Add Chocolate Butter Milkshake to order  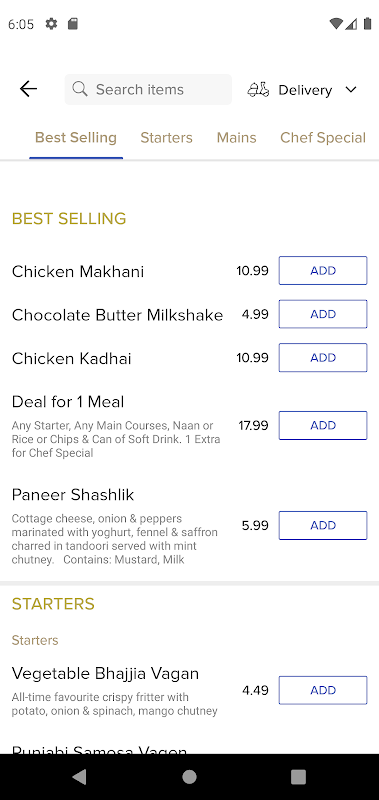point(323,314)
